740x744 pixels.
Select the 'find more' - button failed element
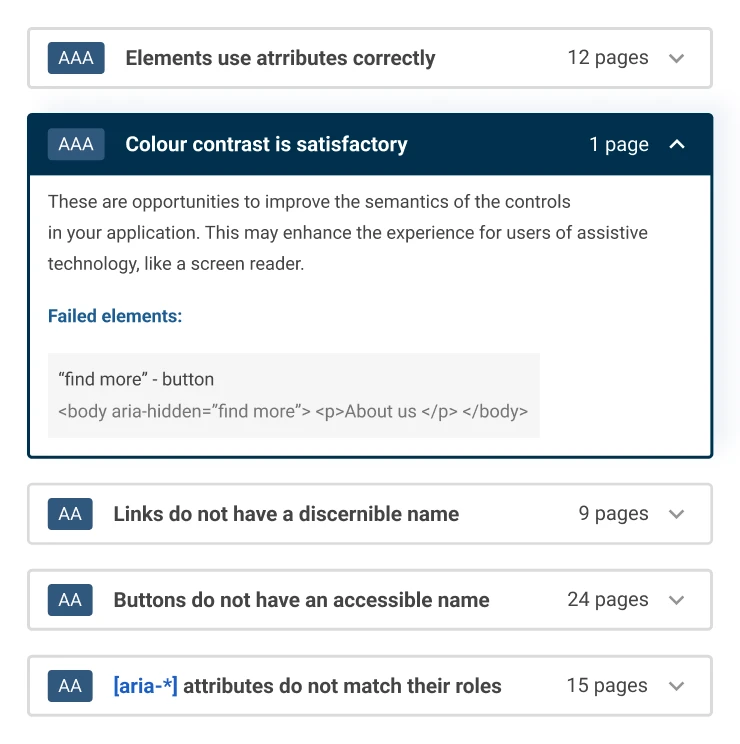[136, 379]
